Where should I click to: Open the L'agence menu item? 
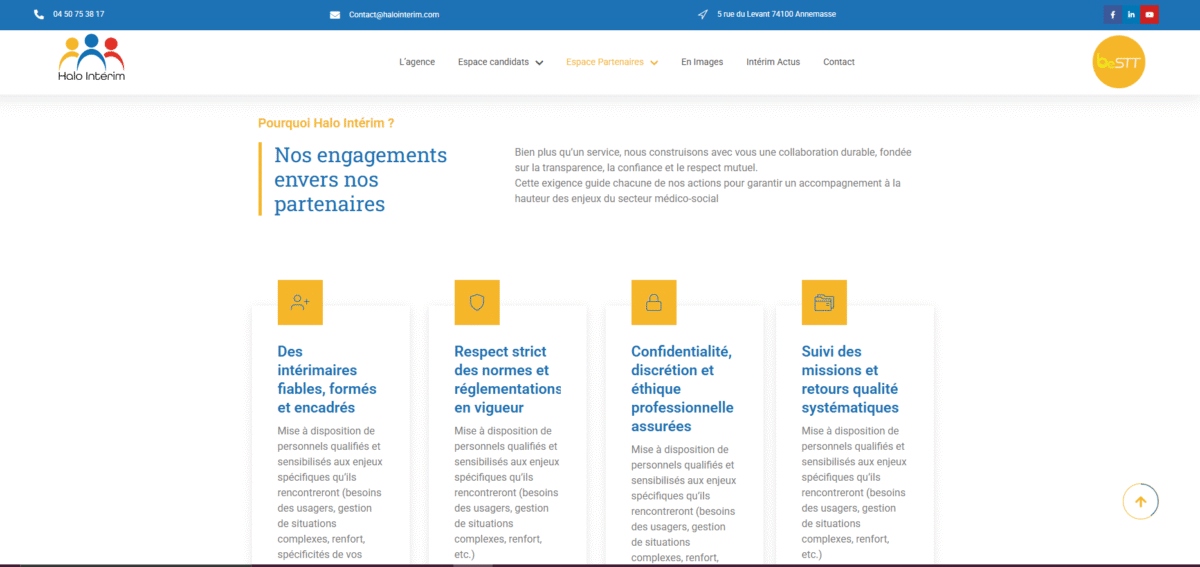pos(417,62)
